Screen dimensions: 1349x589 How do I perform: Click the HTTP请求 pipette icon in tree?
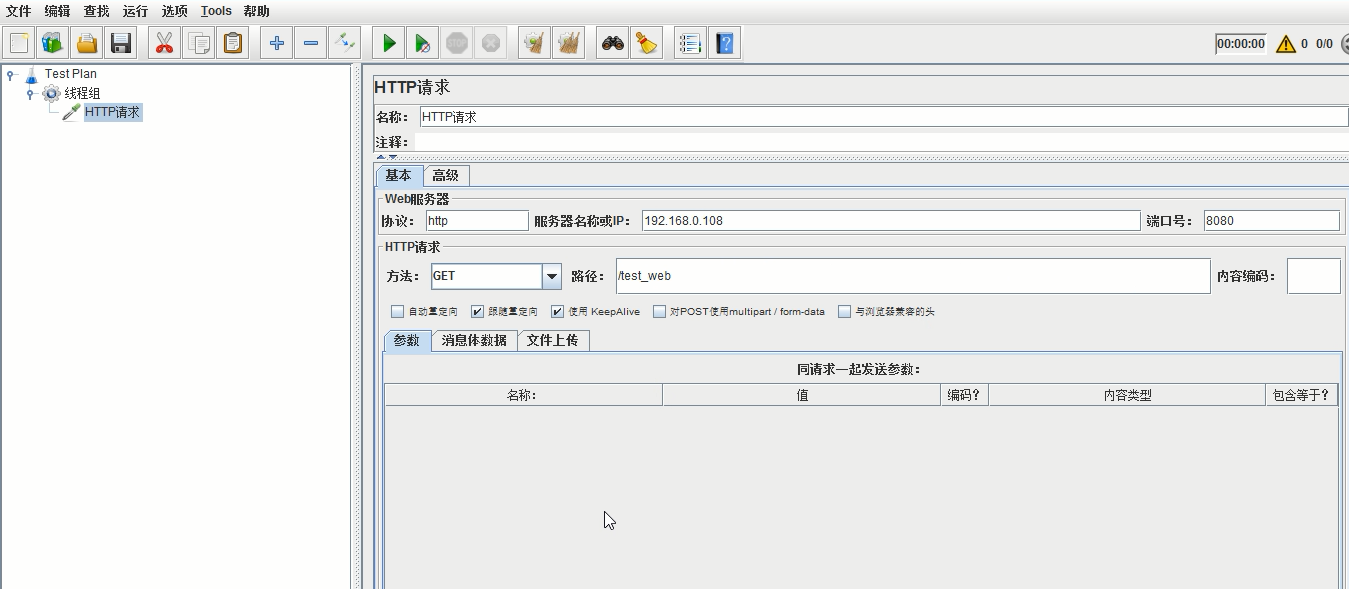tap(71, 112)
